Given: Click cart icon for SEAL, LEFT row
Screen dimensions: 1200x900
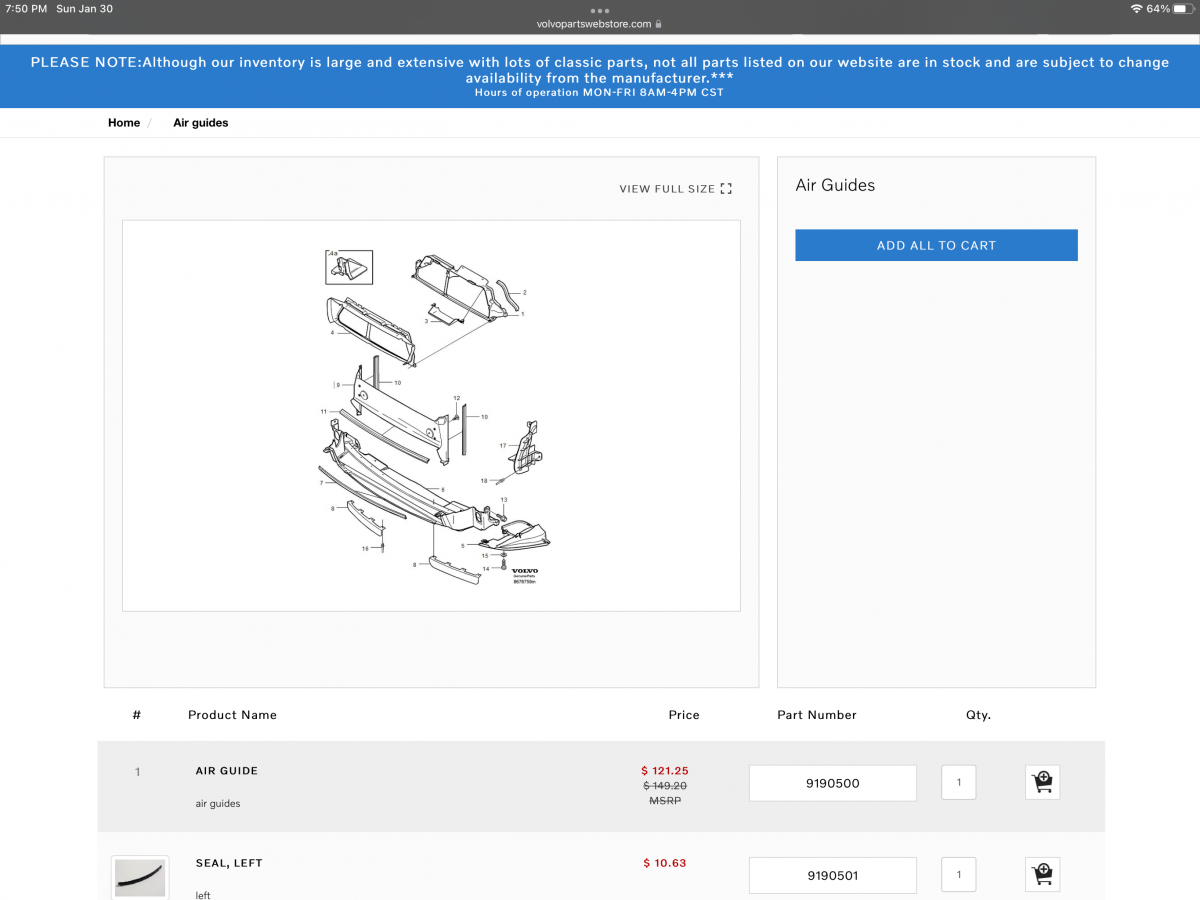Looking at the screenshot, I should [x=1042, y=874].
